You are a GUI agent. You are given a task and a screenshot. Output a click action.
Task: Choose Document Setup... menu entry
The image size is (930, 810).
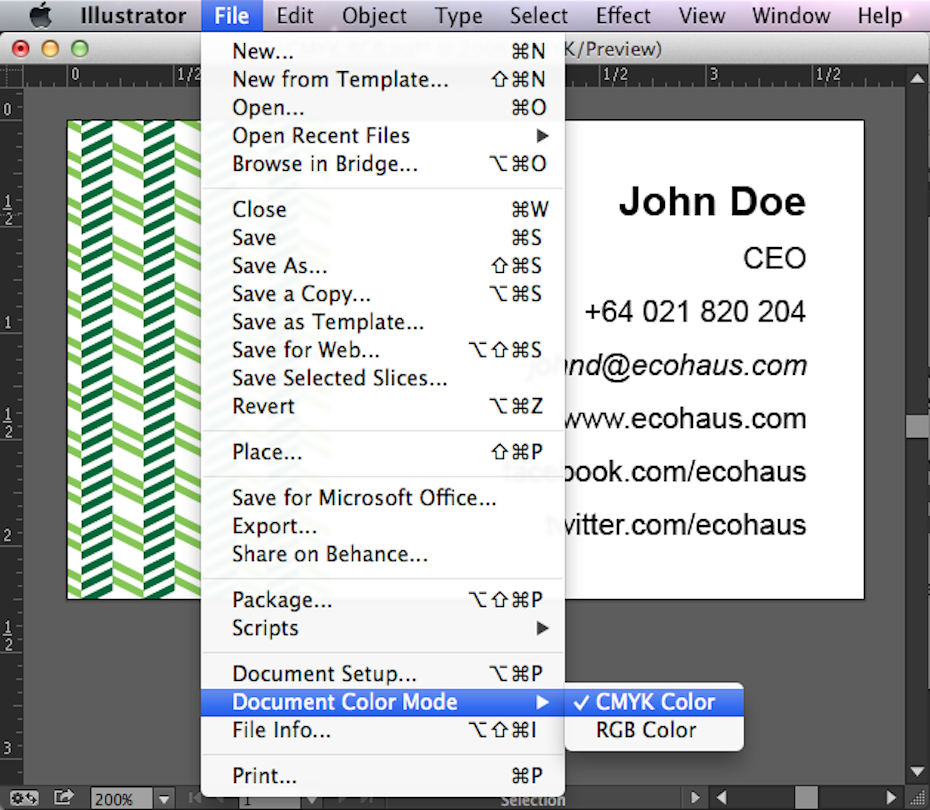click(x=324, y=674)
